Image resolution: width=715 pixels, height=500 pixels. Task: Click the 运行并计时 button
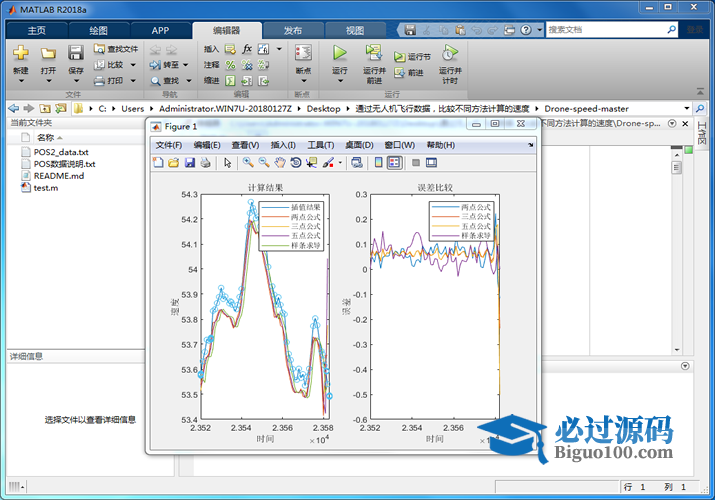pos(450,62)
